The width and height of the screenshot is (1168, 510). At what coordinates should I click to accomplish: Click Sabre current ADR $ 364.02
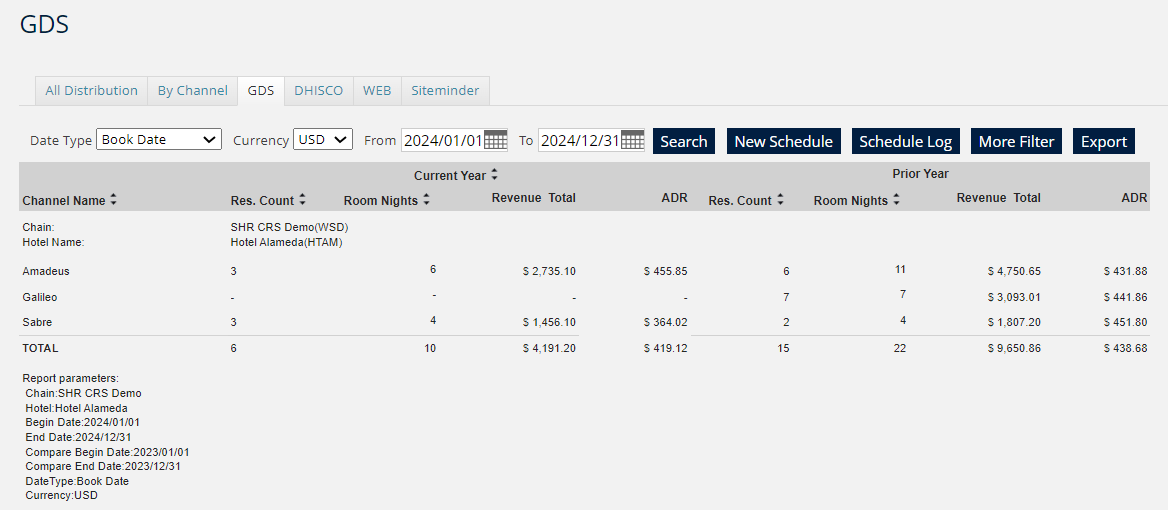tap(665, 322)
